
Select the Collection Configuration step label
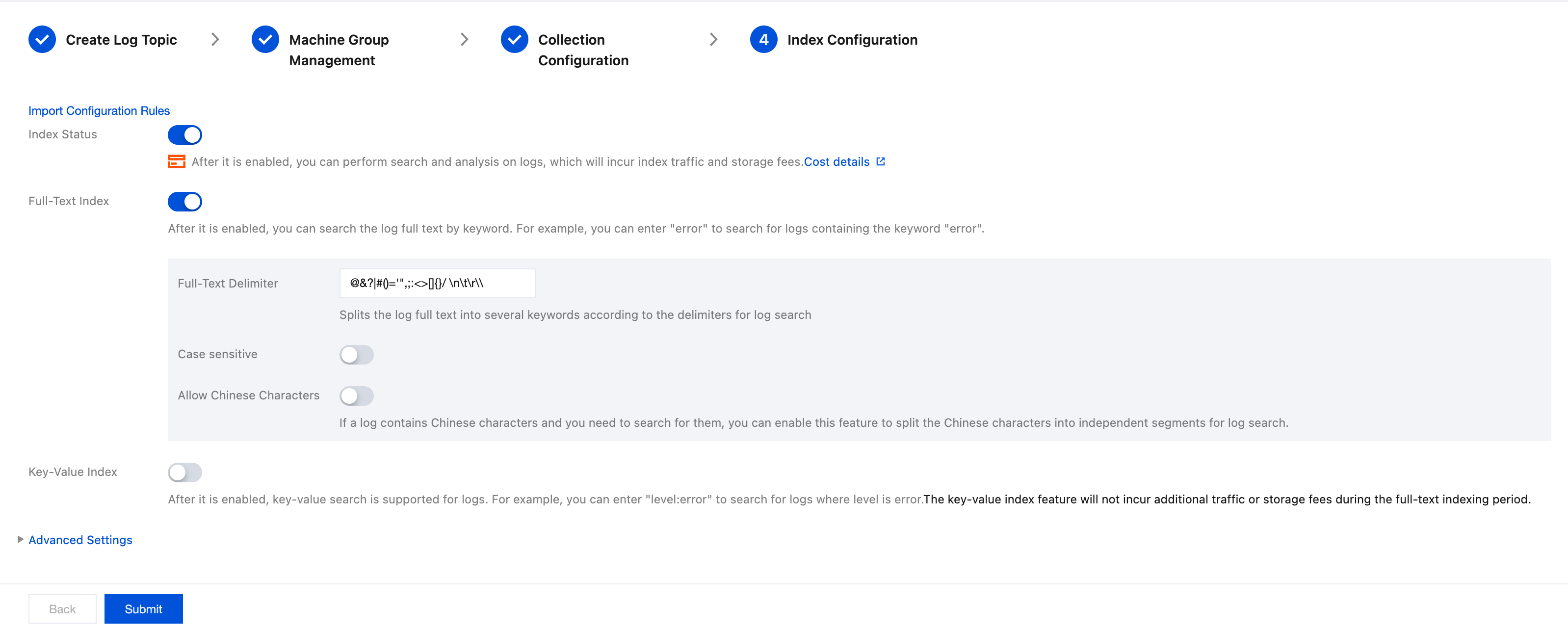point(583,50)
